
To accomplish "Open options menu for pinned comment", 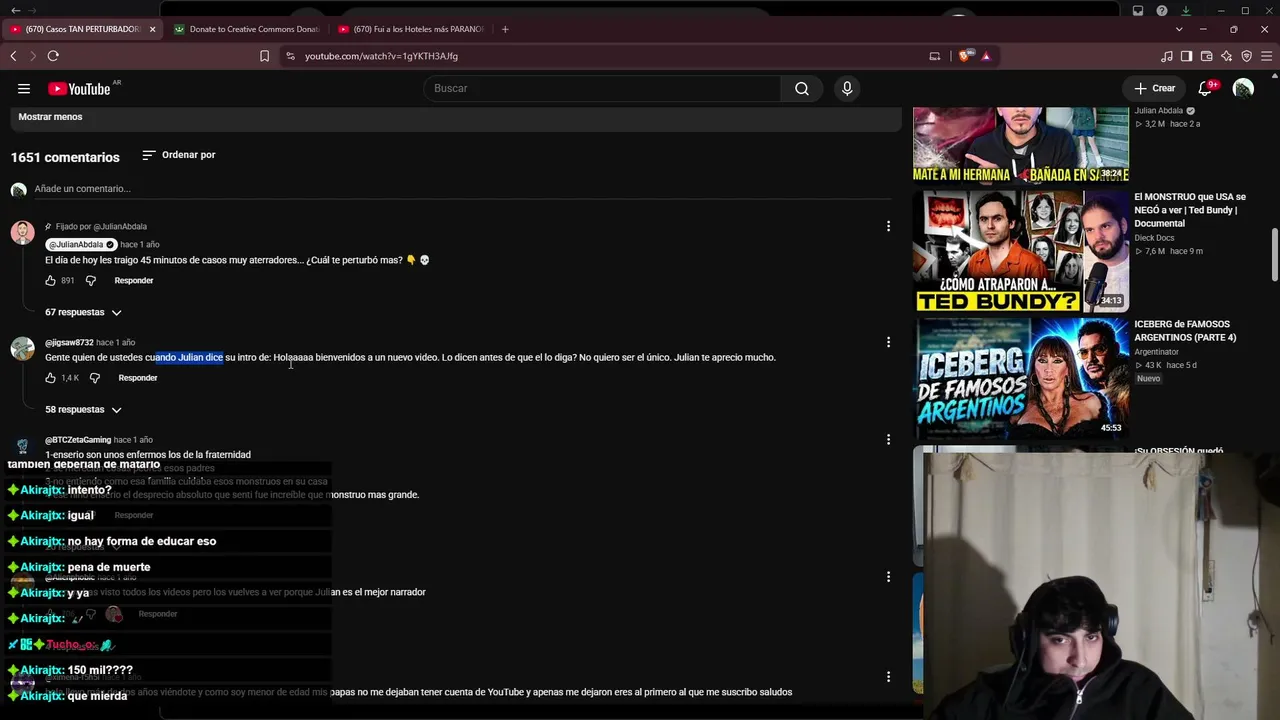I will [888, 227].
